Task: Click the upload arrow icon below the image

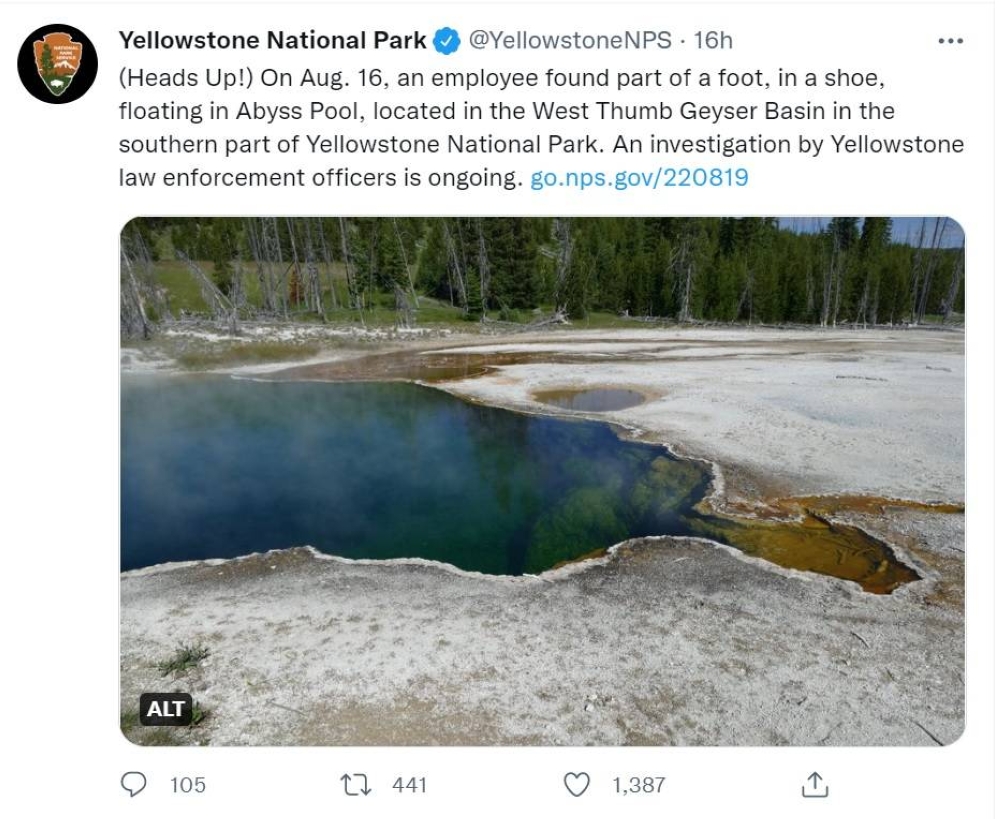Action: click(814, 785)
